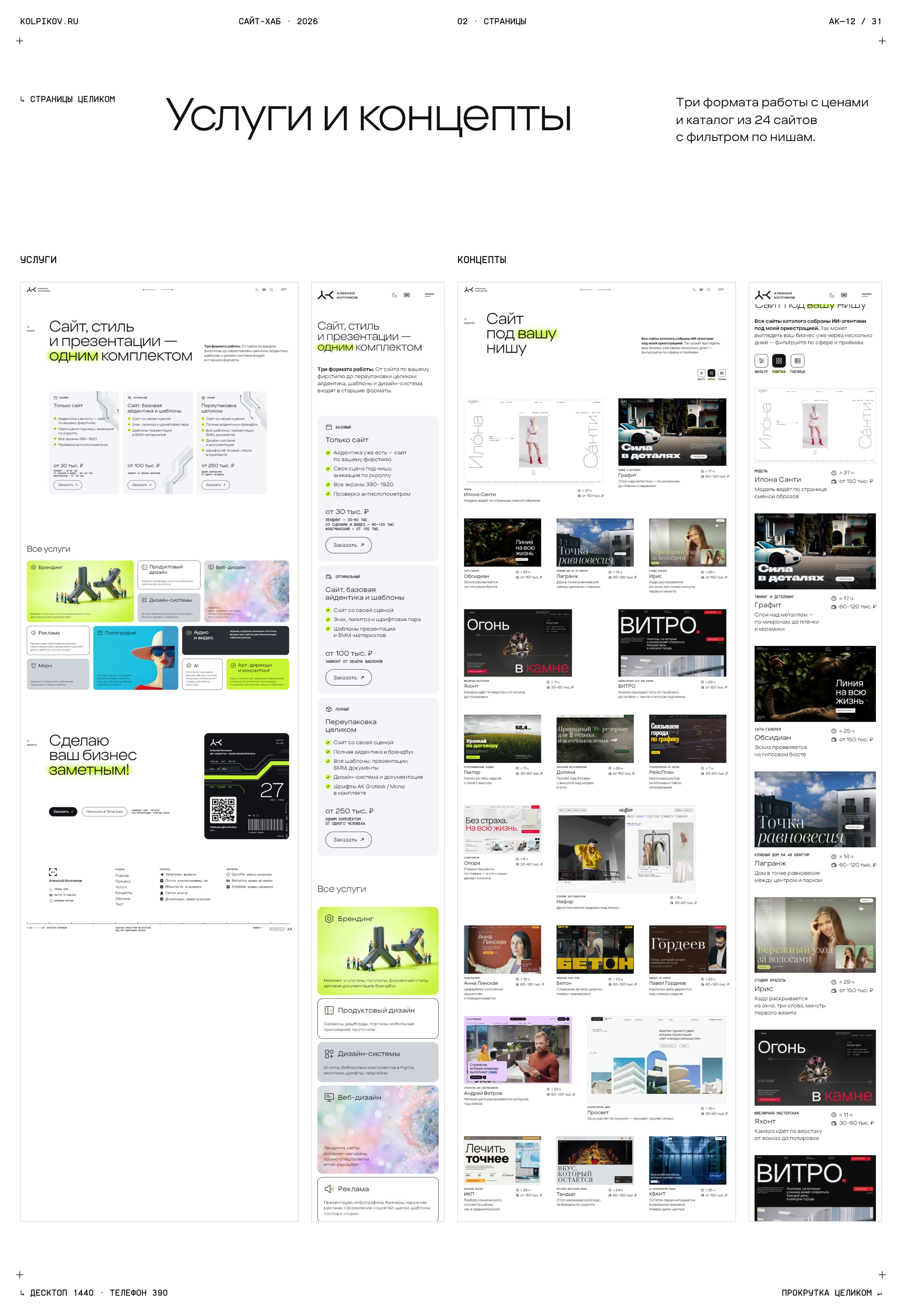This screenshot has height=1316, width=902.
Task: Click the AK logo in desktop concepts header
Action: click(468, 289)
